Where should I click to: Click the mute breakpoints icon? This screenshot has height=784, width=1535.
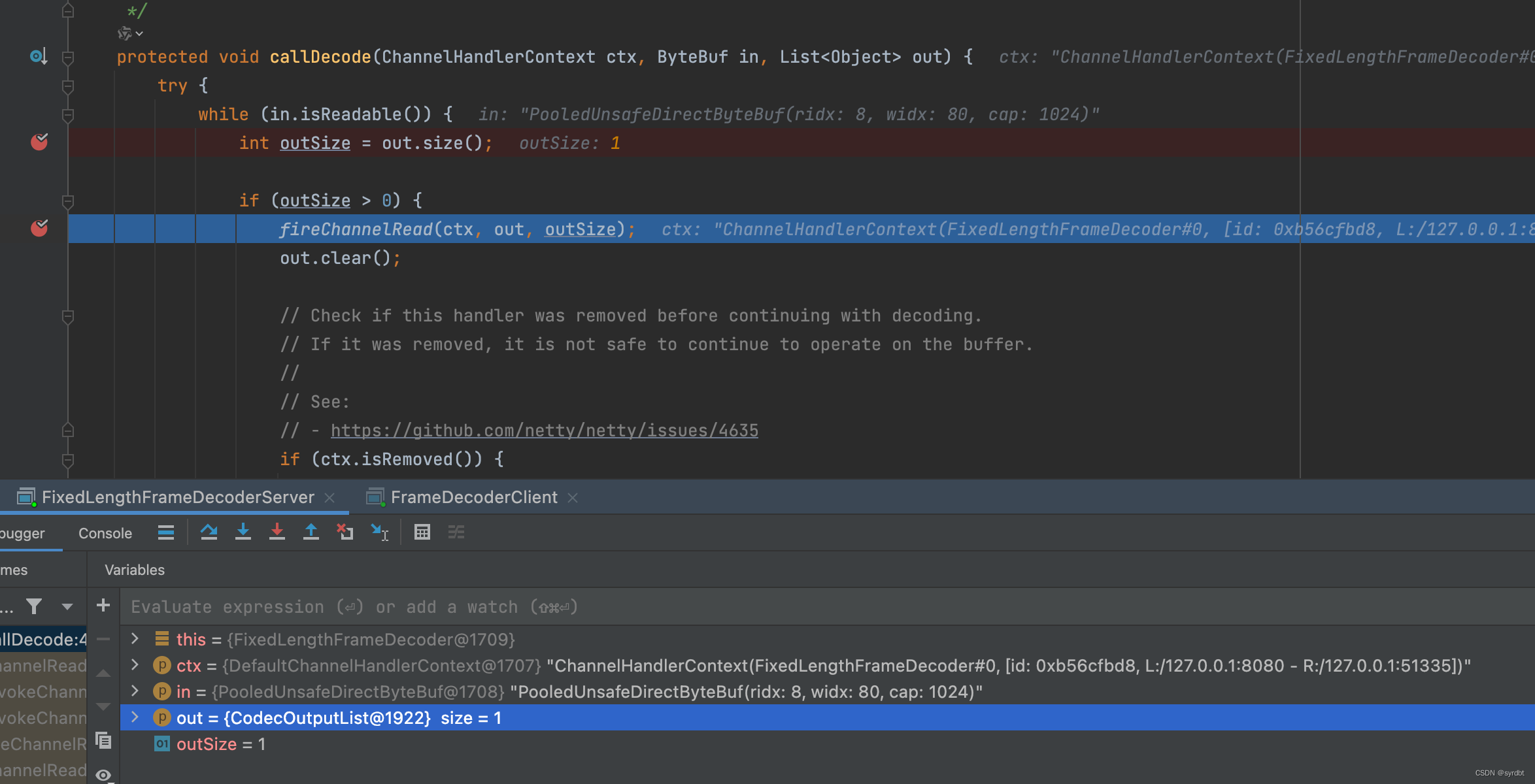[455, 531]
